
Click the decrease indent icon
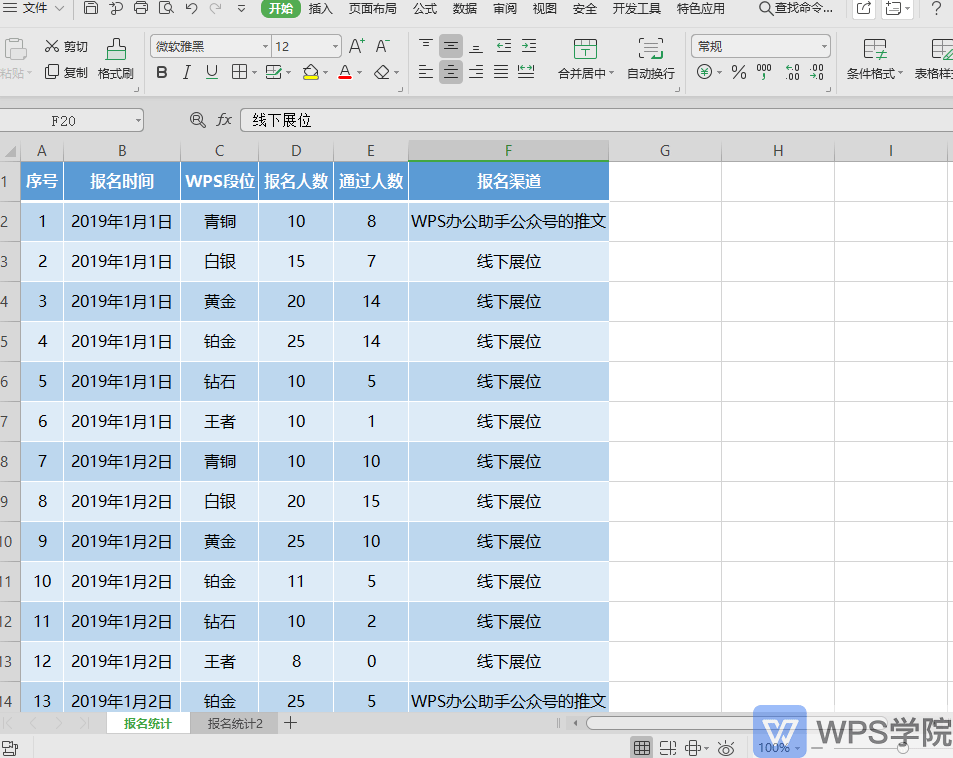(x=504, y=46)
